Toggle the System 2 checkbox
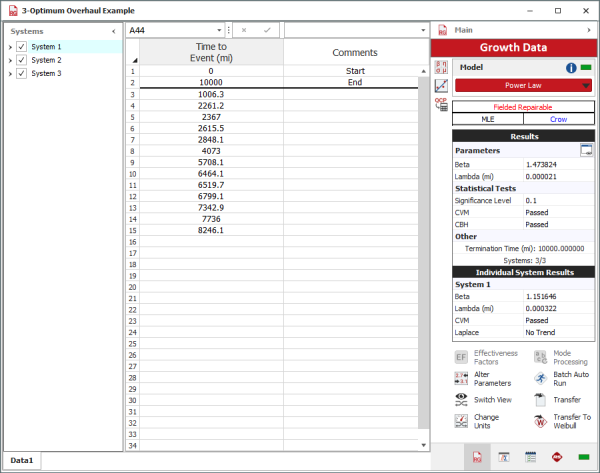This screenshot has height=473, width=600. [21, 60]
